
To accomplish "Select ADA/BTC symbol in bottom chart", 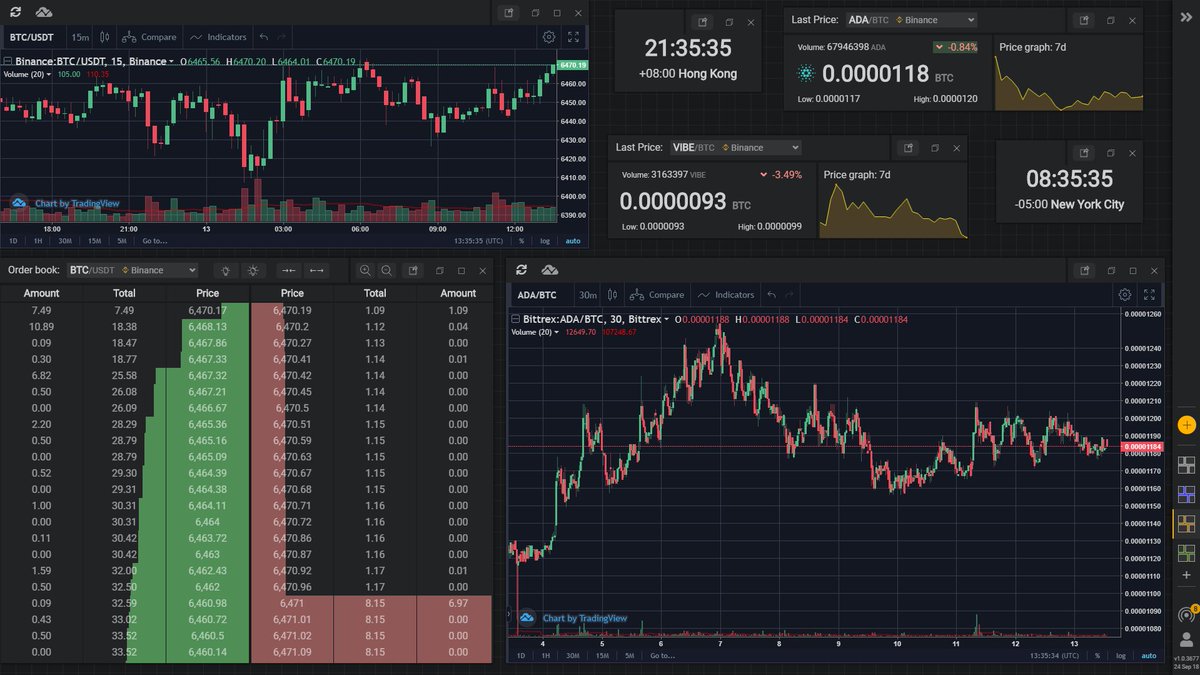I will [537, 295].
